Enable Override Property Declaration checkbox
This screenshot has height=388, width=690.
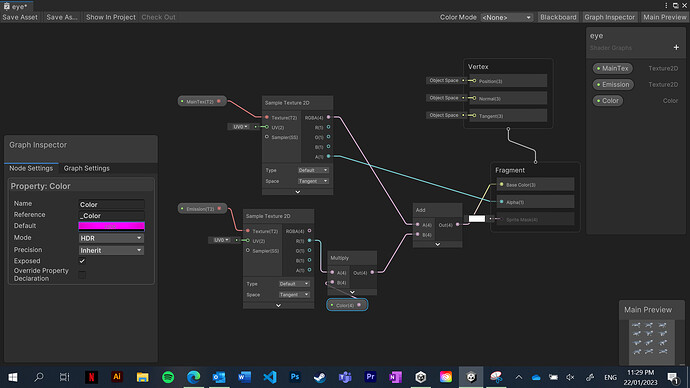point(82,275)
